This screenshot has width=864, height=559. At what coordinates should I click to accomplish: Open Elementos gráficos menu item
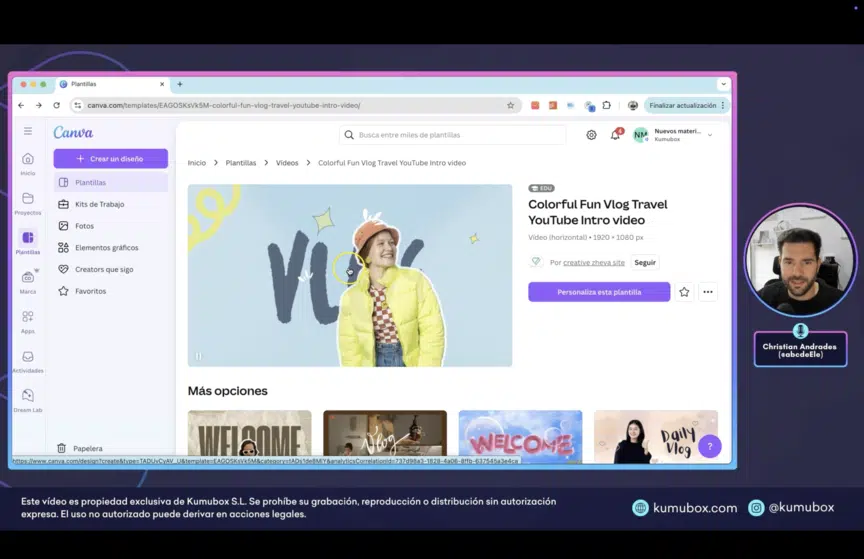pyautogui.click(x=111, y=248)
